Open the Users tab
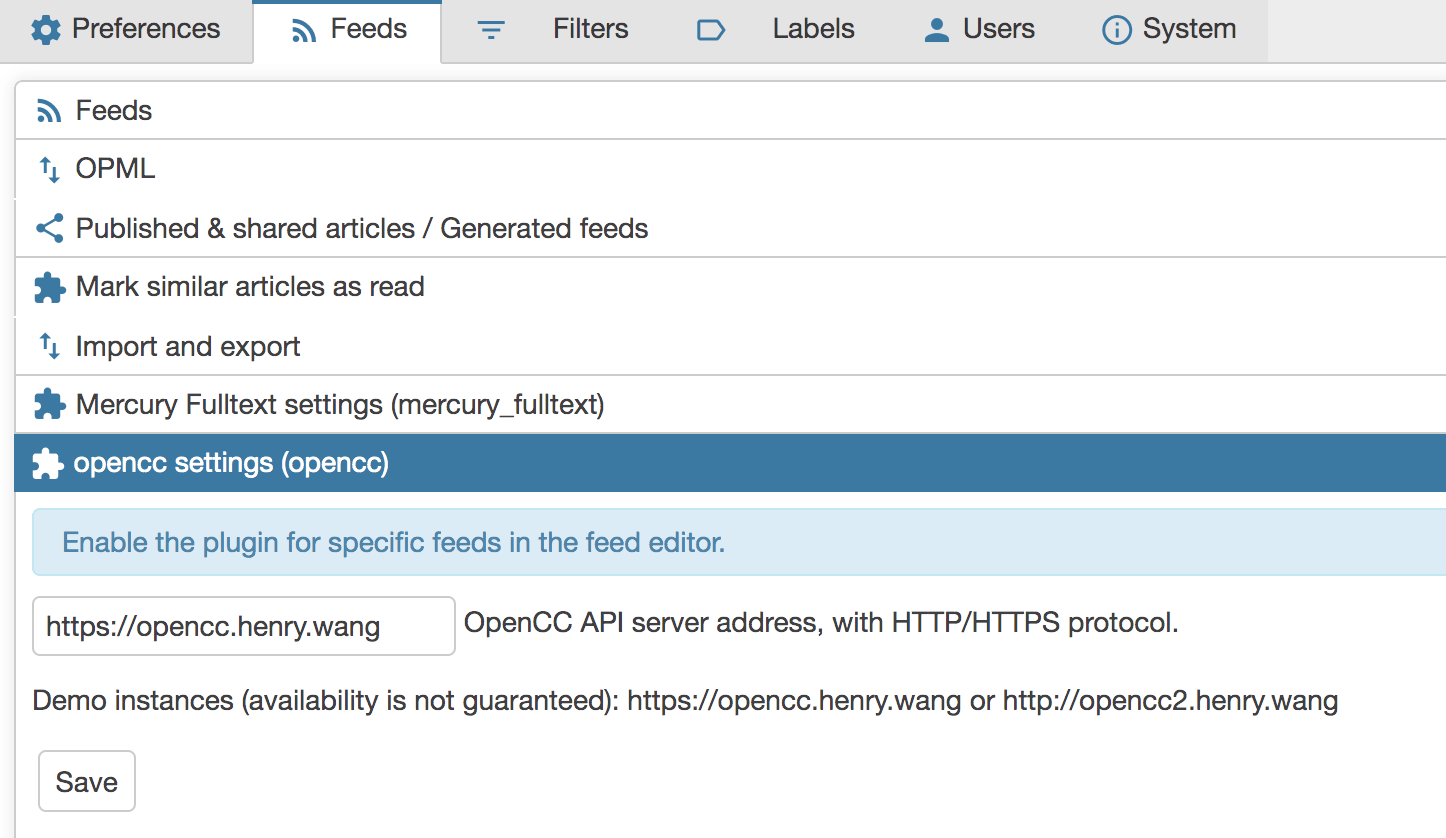This screenshot has height=838, width=1446. coord(978,31)
